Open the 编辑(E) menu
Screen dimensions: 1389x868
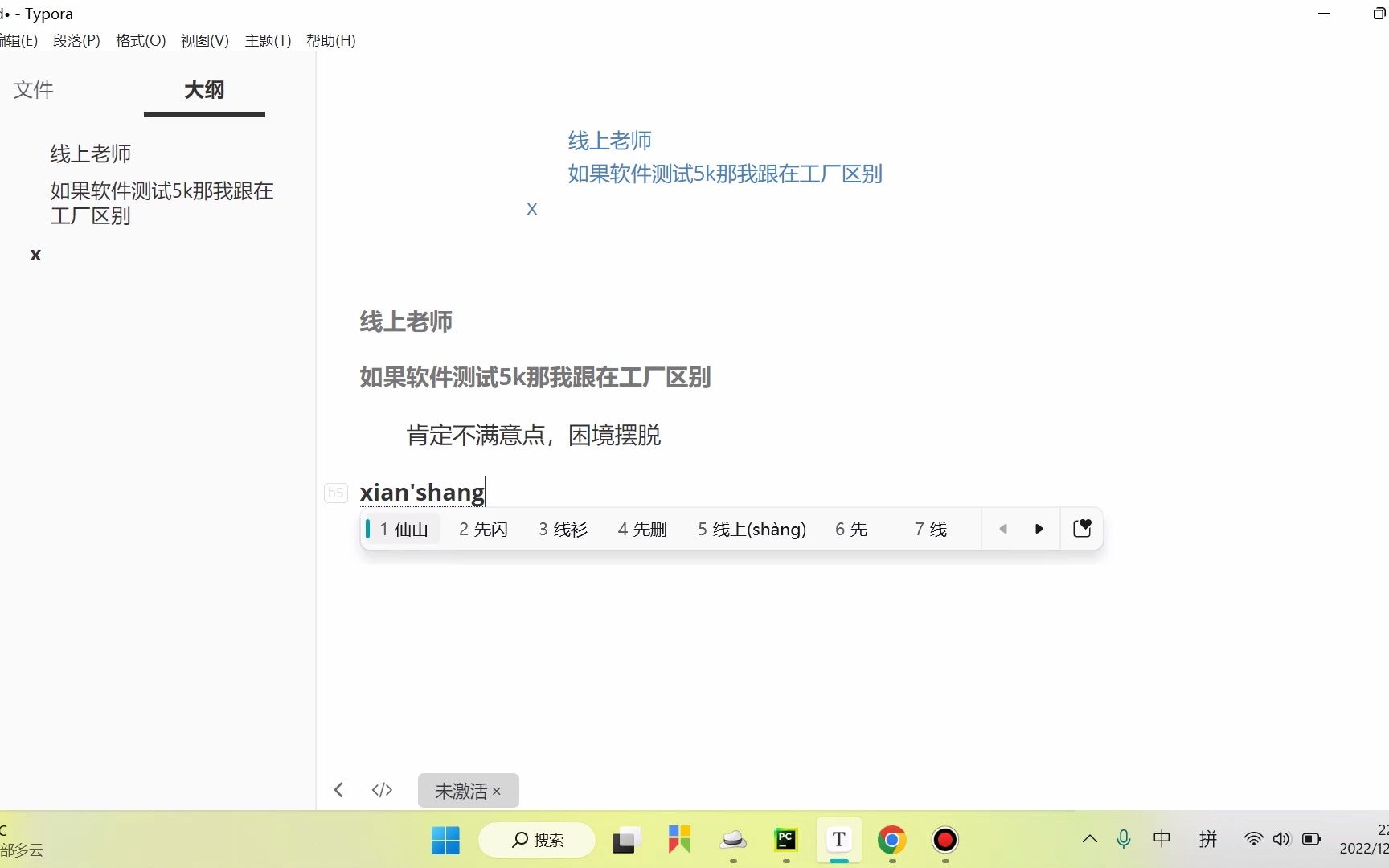click(x=18, y=40)
